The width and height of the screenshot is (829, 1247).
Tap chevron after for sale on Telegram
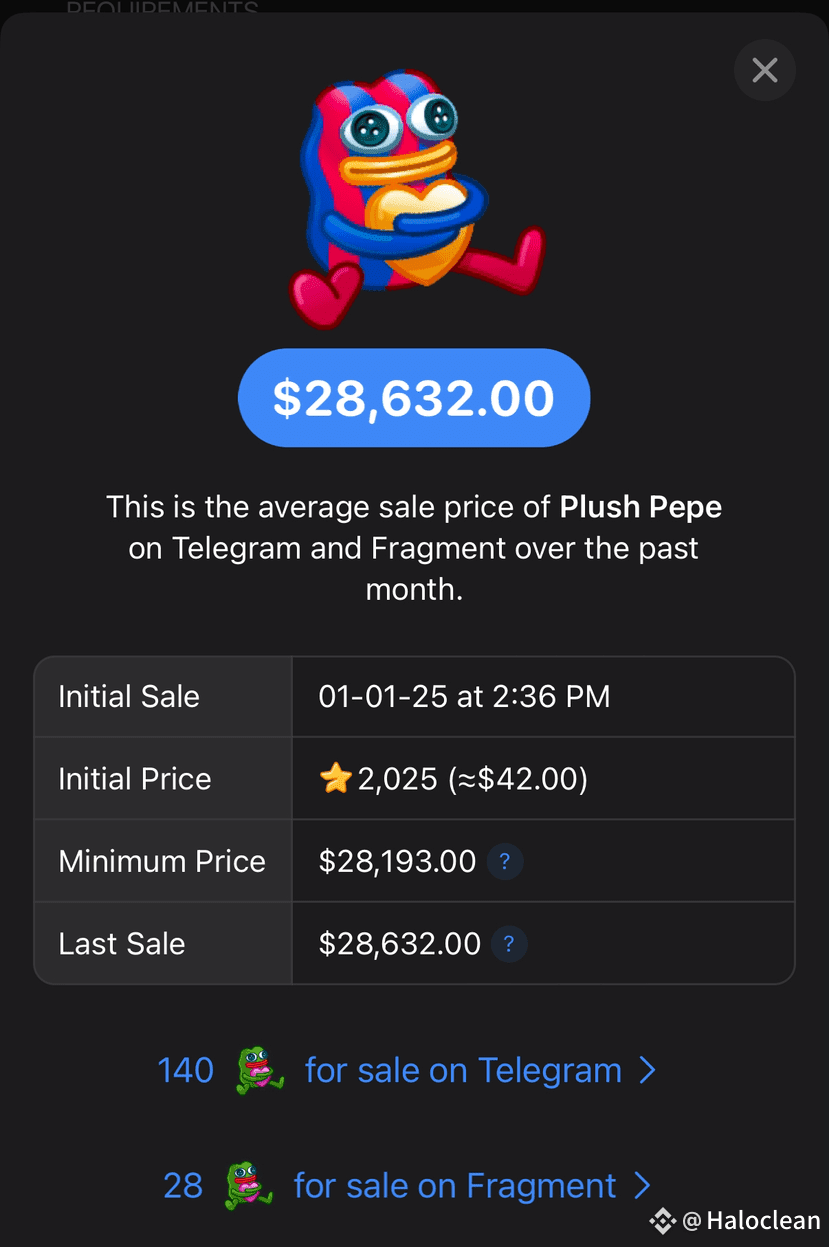(x=647, y=1071)
